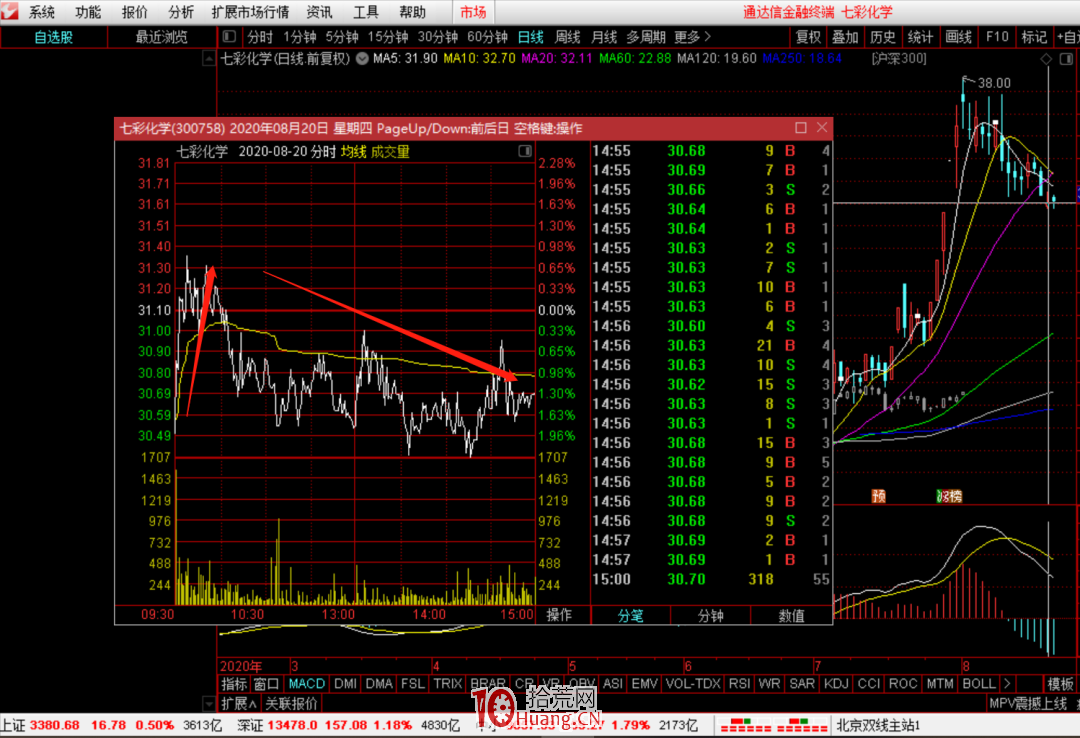This screenshot has width=1080, height=738.
Task: Switch to 1分钟 period
Action: [x=300, y=37]
